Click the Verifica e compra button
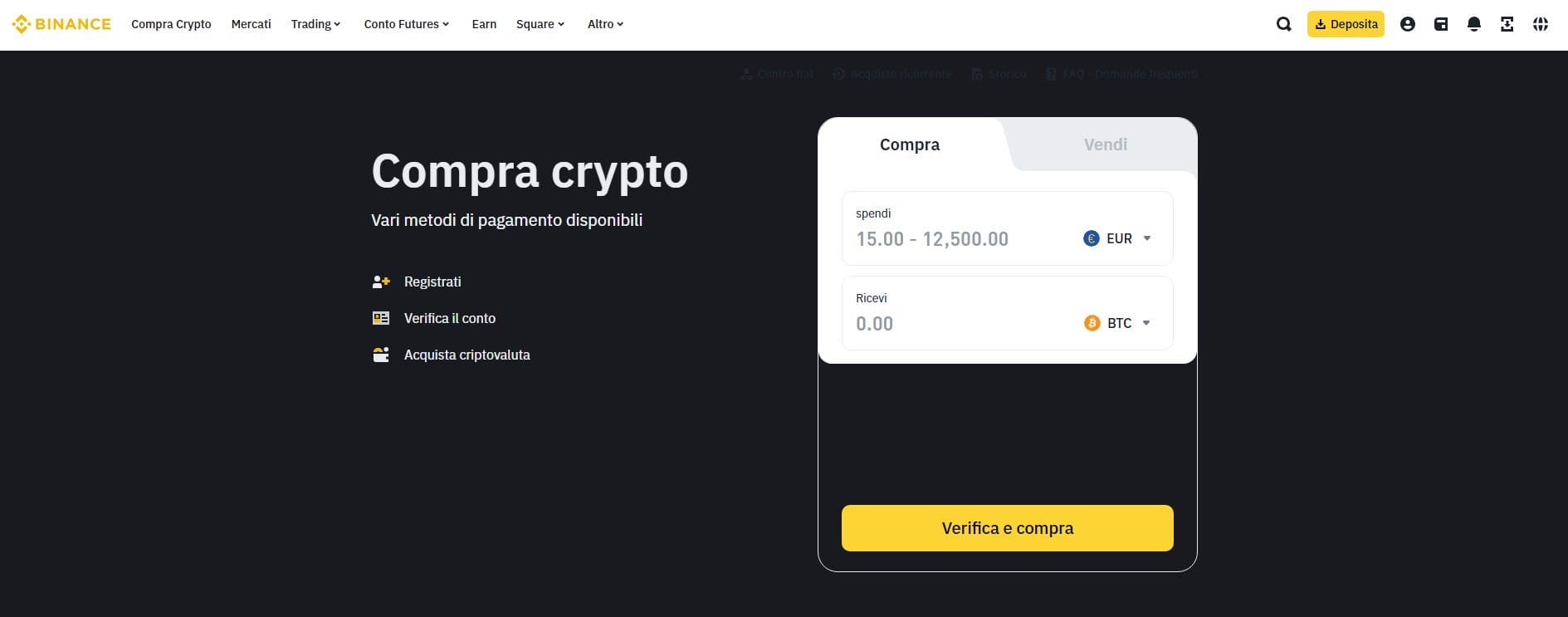 pyautogui.click(x=1007, y=528)
